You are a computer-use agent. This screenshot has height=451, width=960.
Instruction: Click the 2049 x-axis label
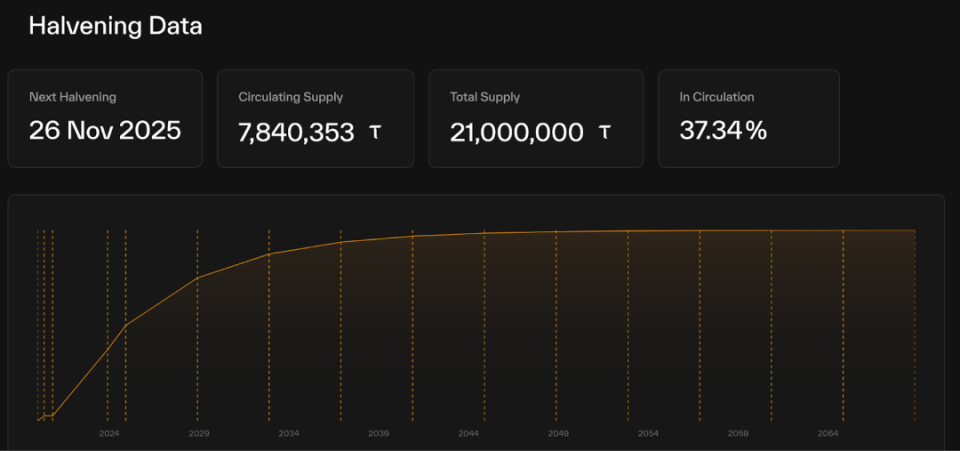tap(558, 433)
